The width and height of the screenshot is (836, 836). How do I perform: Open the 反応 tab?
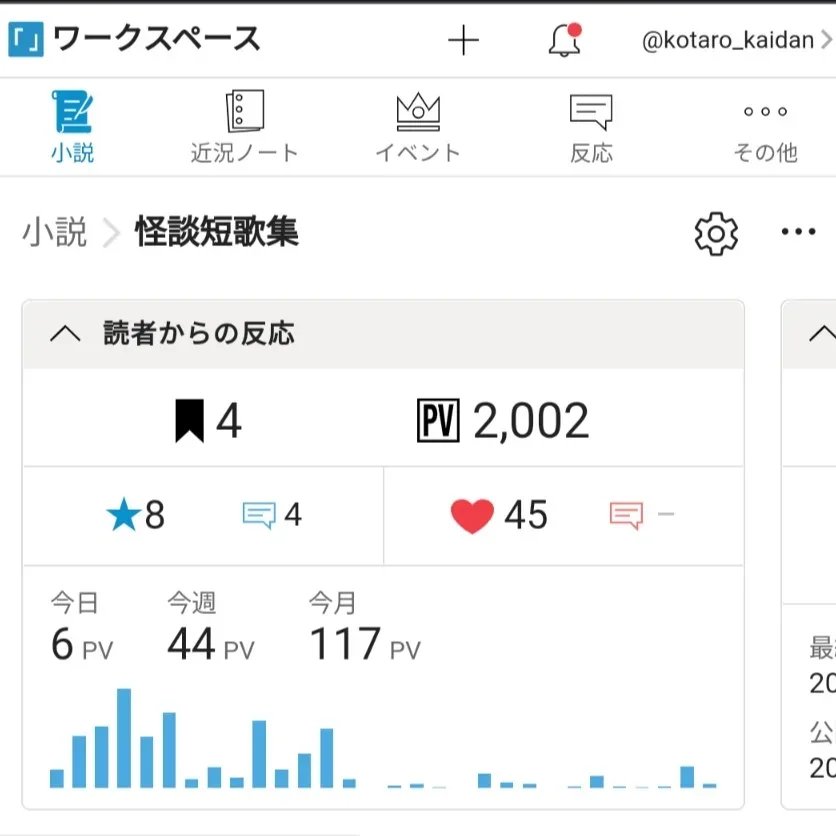pyautogui.click(x=591, y=126)
